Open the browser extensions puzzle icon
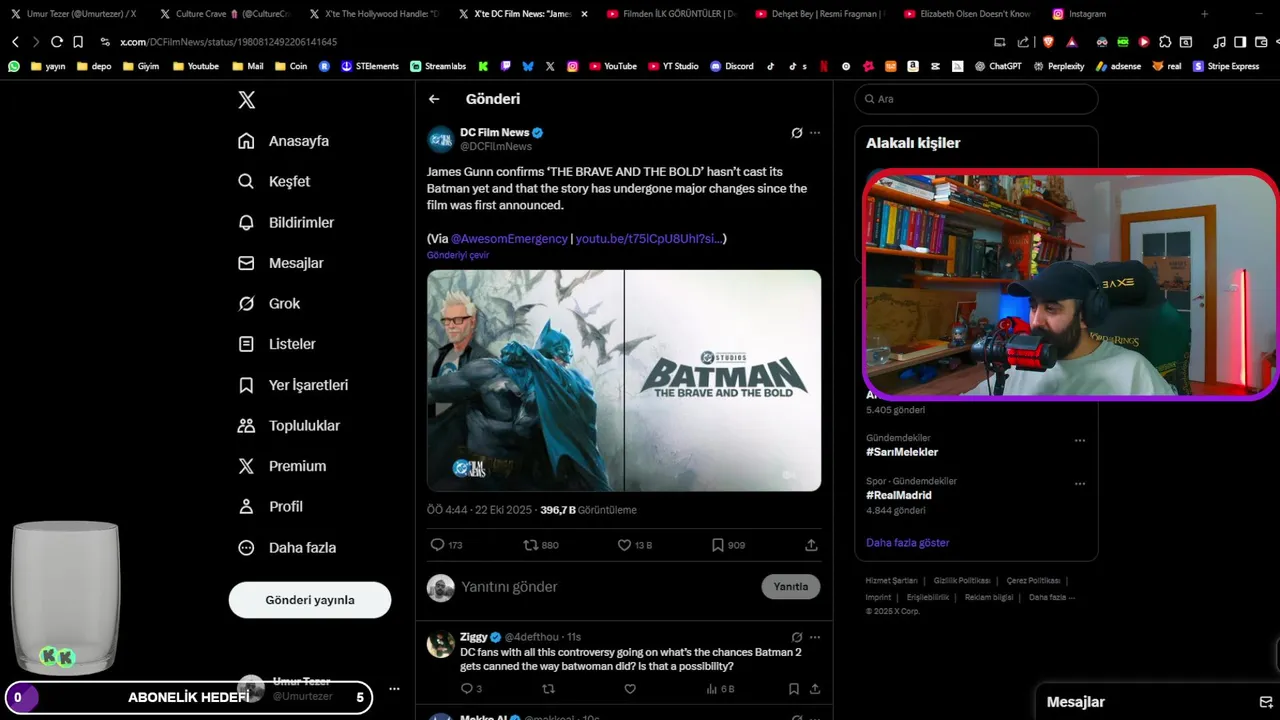The width and height of the screenshot is (1280, 720). click(x=1165, y=42)
